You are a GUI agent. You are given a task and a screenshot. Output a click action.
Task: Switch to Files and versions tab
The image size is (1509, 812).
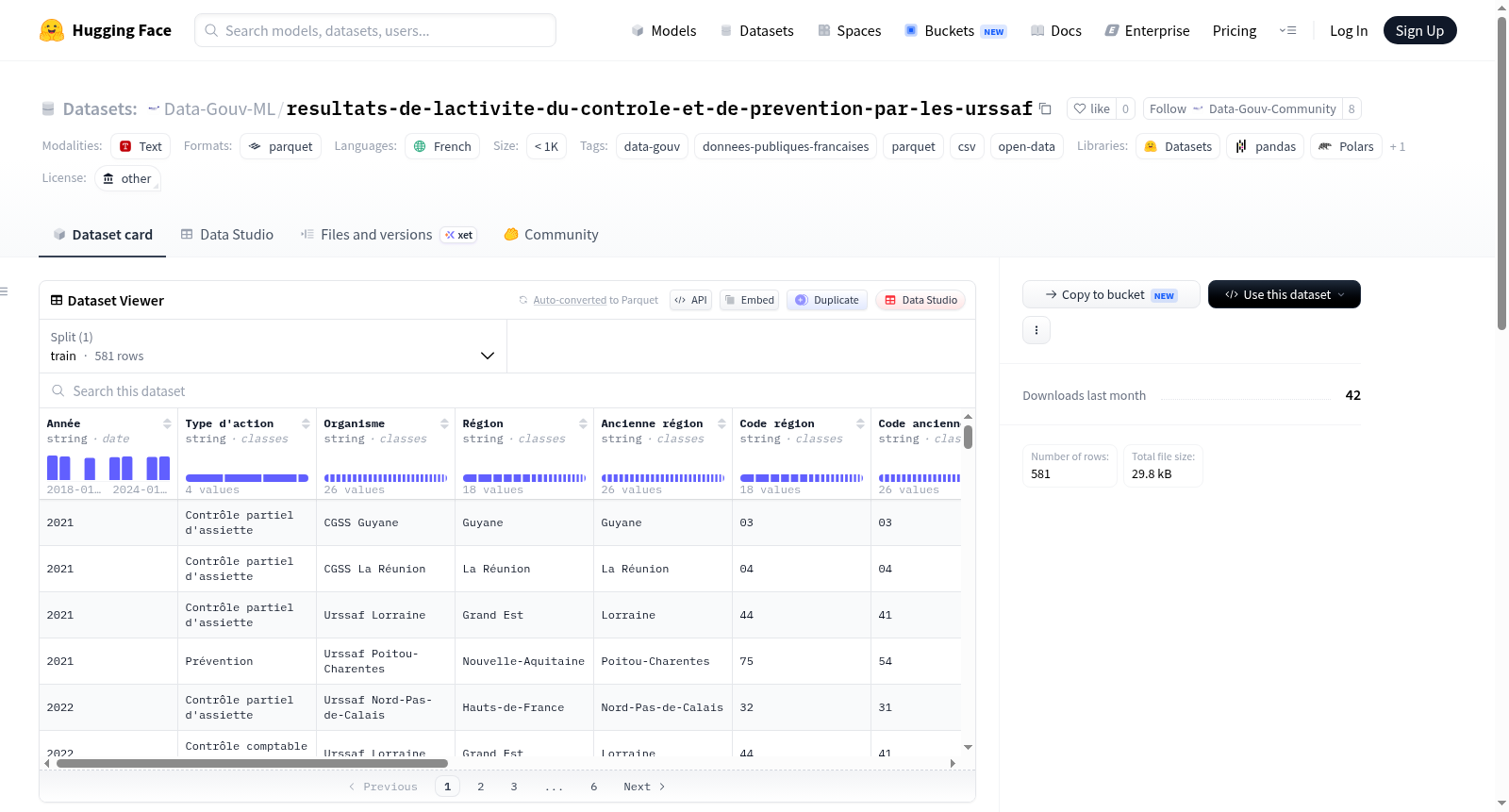pos(389,234)
